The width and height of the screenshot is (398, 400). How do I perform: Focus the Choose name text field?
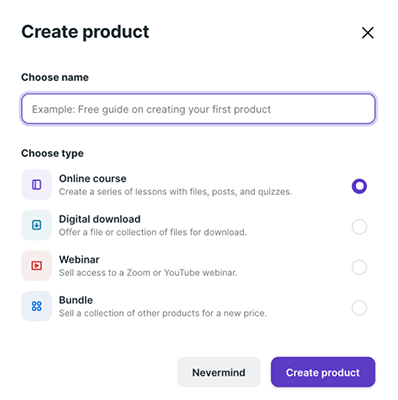tap(198, 109)
